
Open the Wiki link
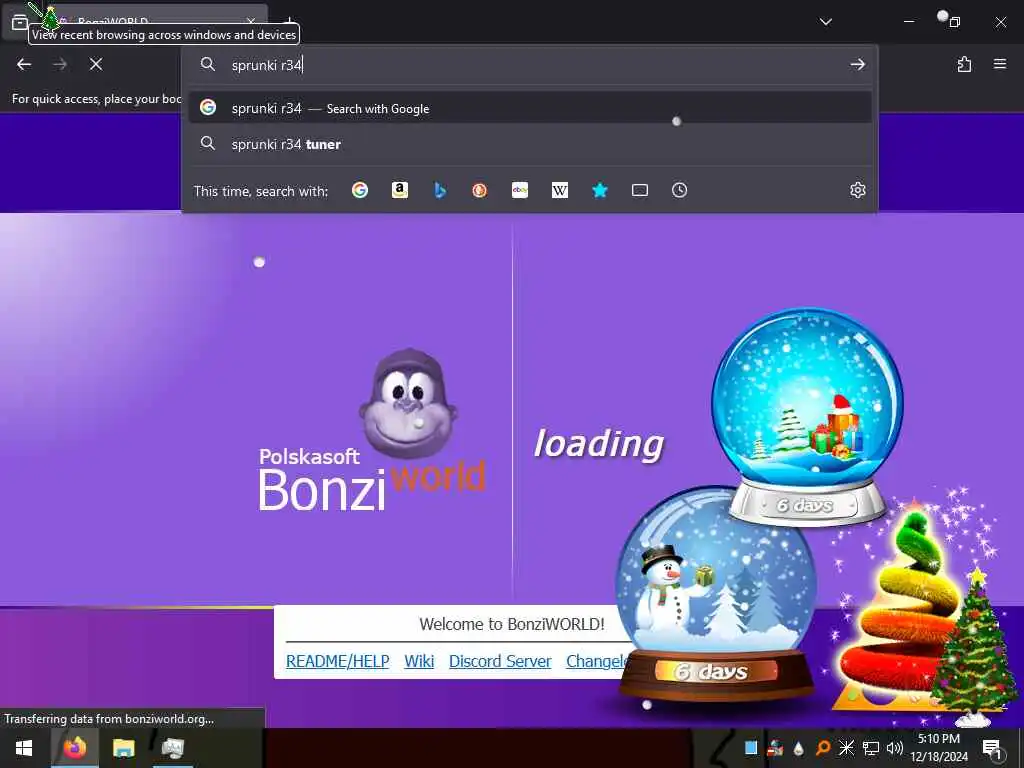[x=419, y=661]
